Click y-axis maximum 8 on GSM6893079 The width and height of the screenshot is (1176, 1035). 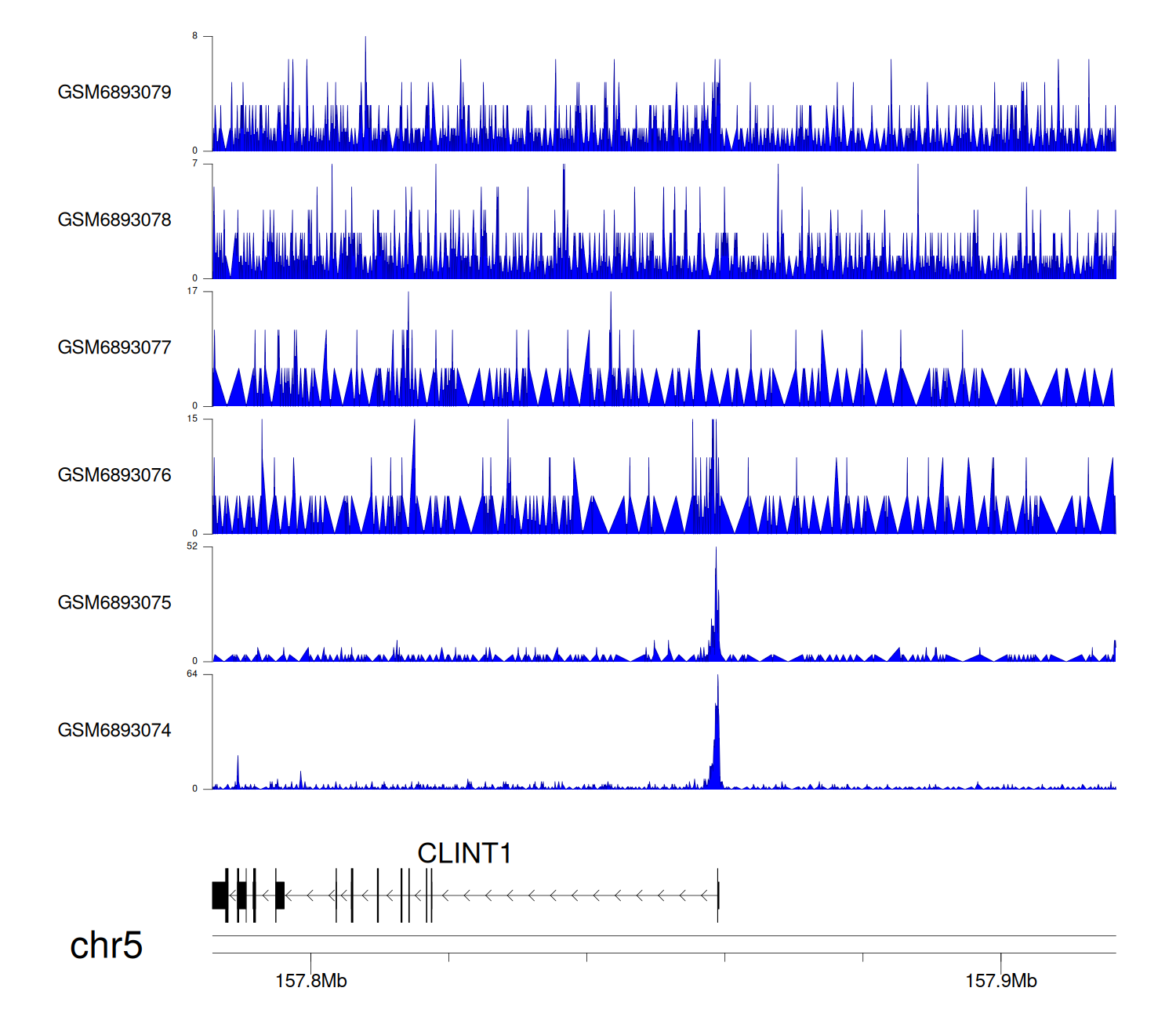click(x=194, y=36)
